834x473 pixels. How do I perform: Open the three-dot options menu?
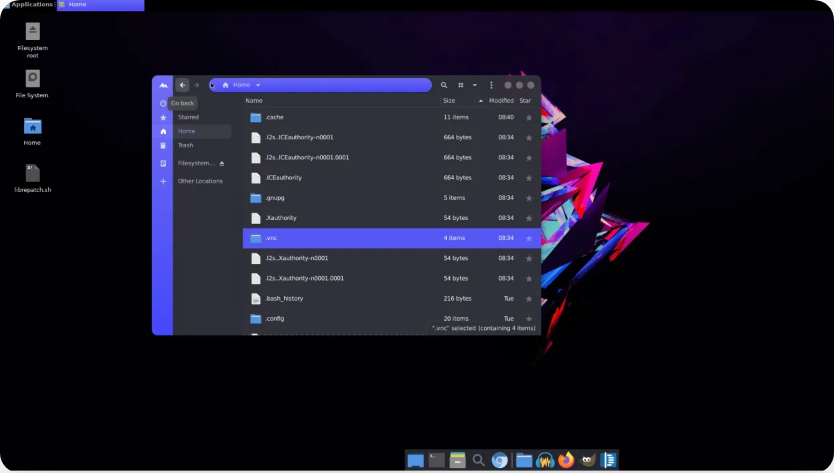tap(491, 85)
